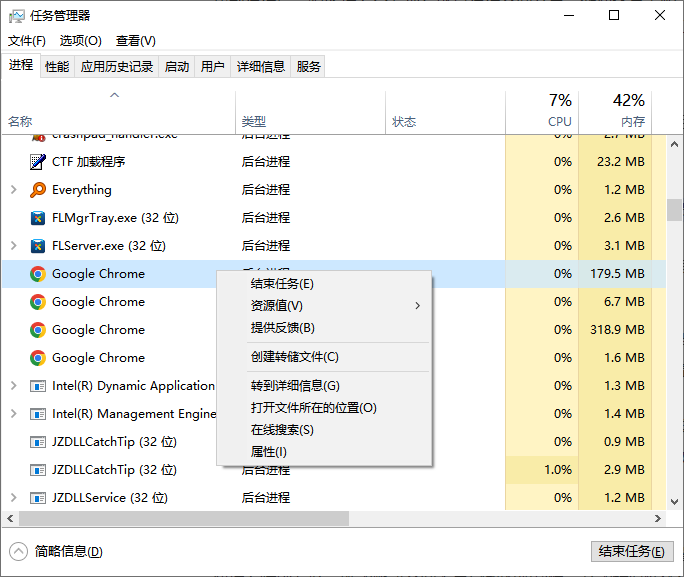Switch to the 详细信息 tab
Screen dimensions: 684x577
[x=261, y=67]
